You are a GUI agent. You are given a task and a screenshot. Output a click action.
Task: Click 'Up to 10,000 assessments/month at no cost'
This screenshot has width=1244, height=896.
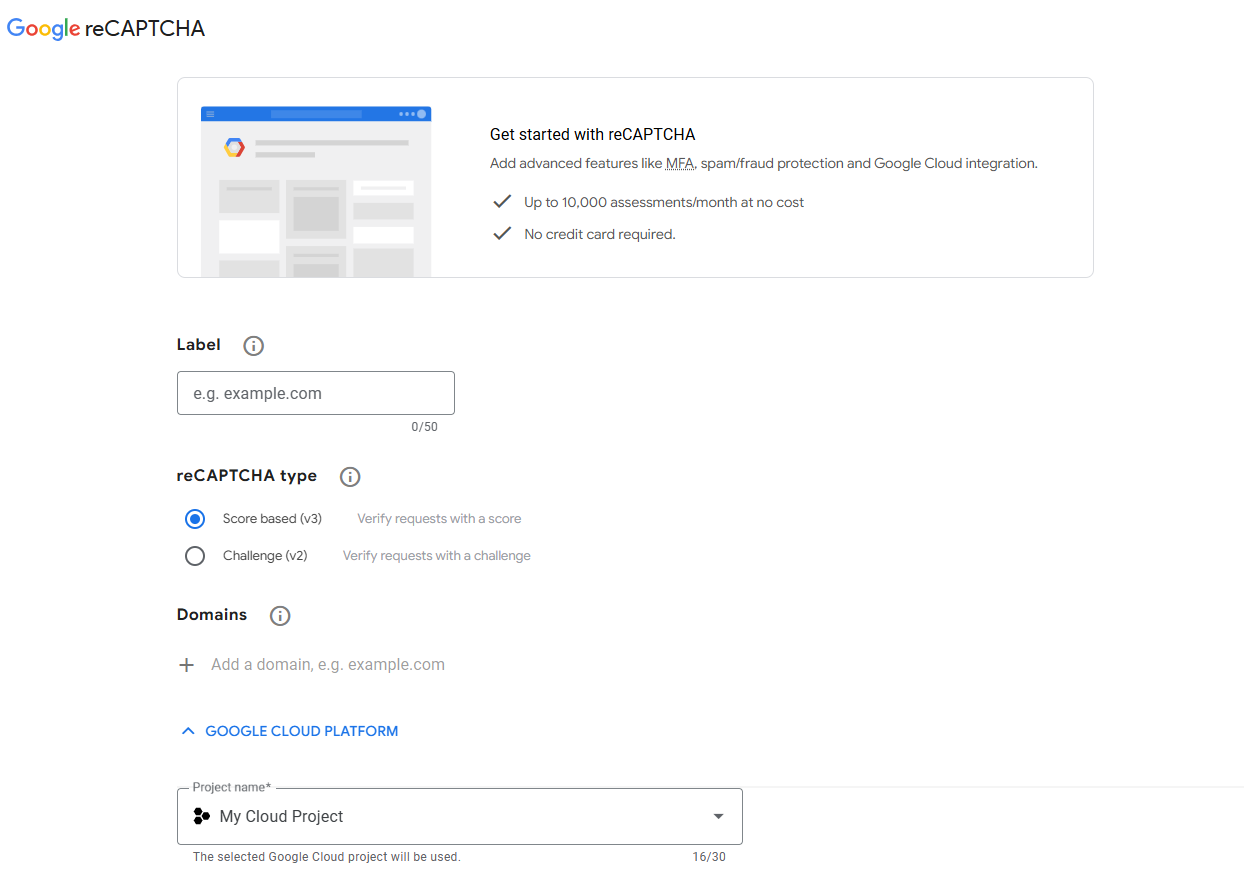[664, 202]
